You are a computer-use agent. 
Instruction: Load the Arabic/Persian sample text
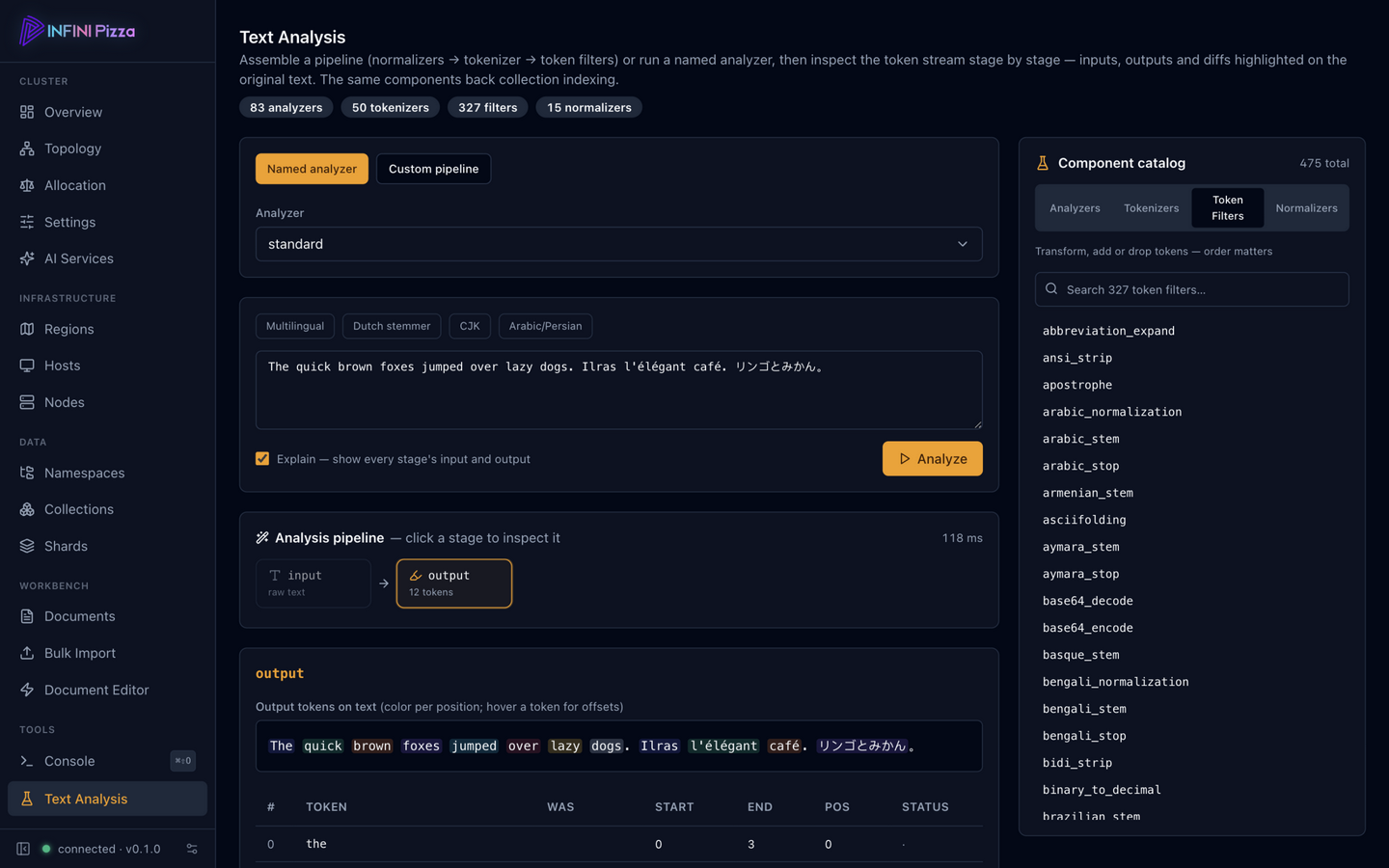545,326
